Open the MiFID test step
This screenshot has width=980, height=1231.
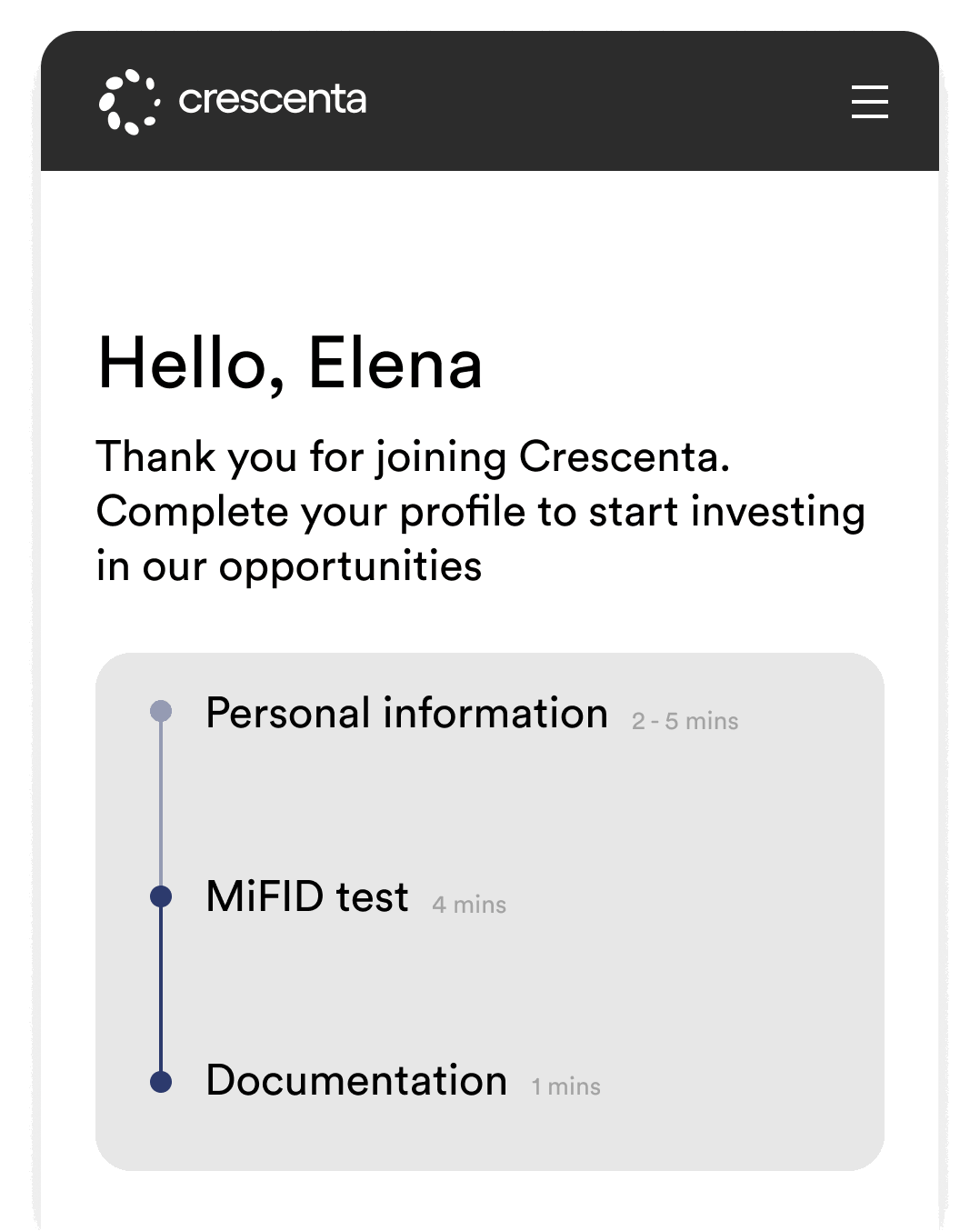pos(307,896)
